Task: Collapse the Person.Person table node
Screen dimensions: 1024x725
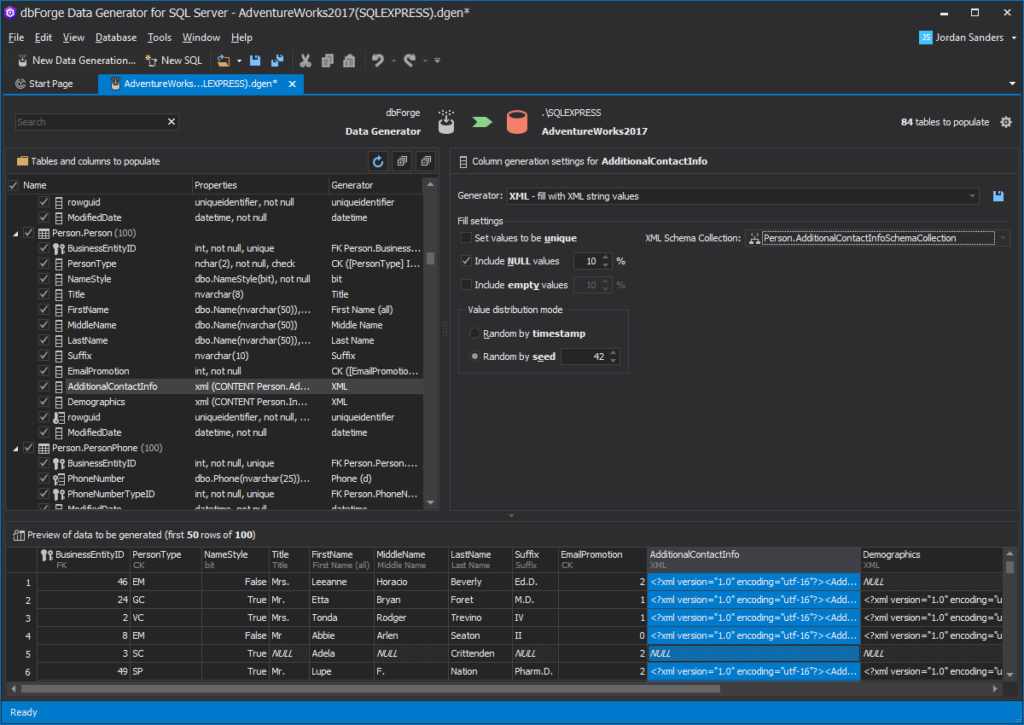Action: coord(16,233)
